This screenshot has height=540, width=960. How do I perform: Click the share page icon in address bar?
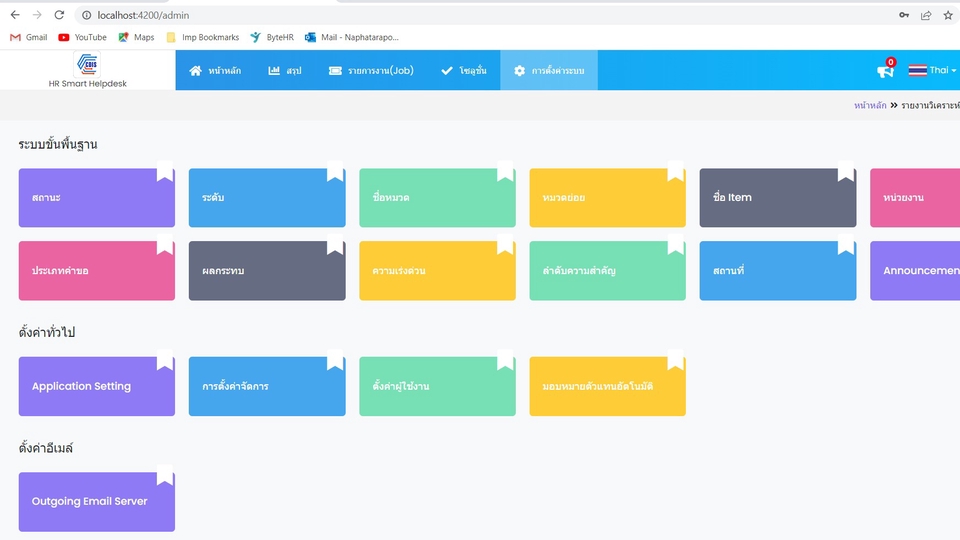pyautogui.click(x=926, y=15)
